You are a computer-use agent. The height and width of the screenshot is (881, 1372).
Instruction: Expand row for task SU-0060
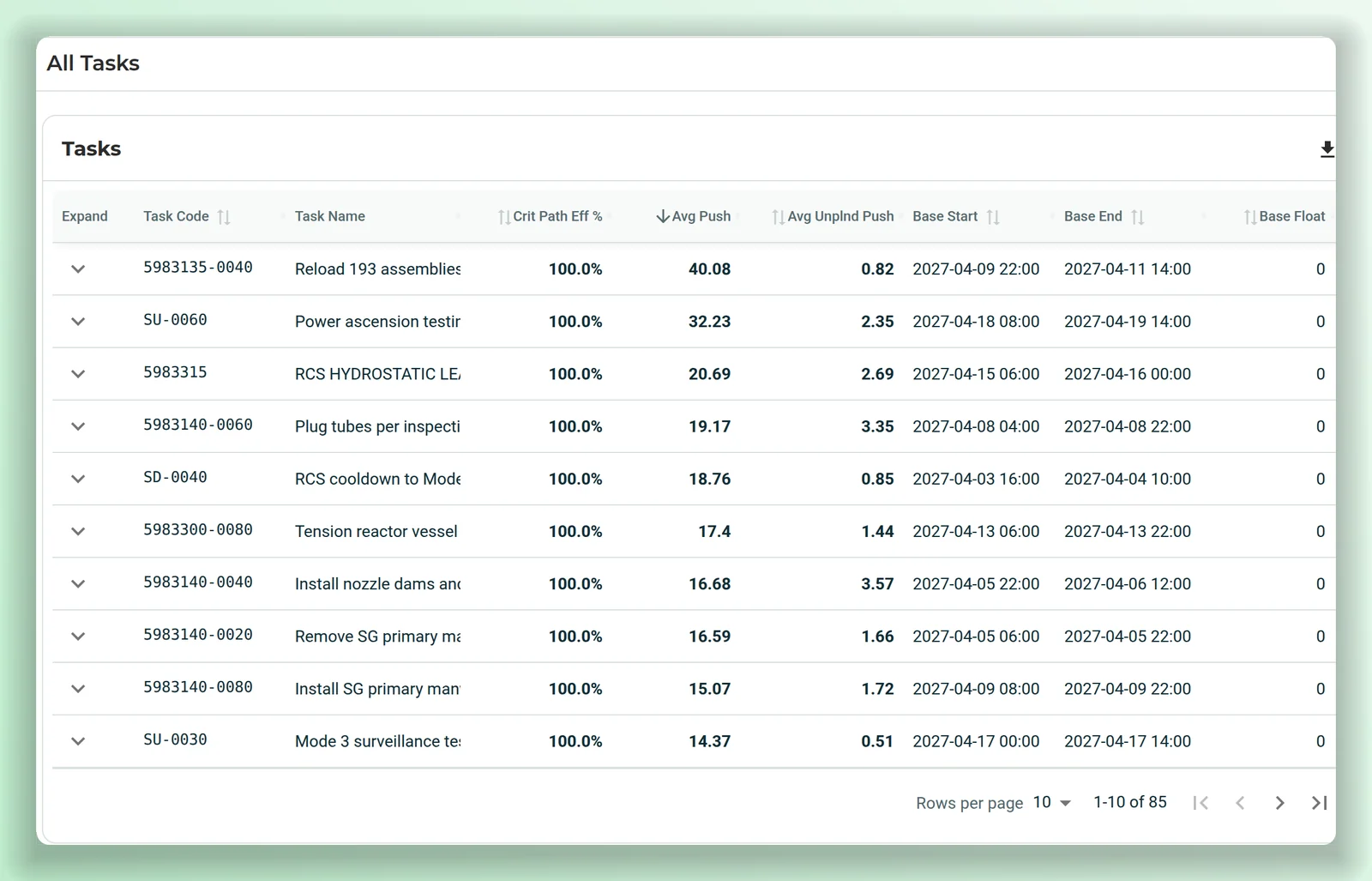click(x=78, y=322)
